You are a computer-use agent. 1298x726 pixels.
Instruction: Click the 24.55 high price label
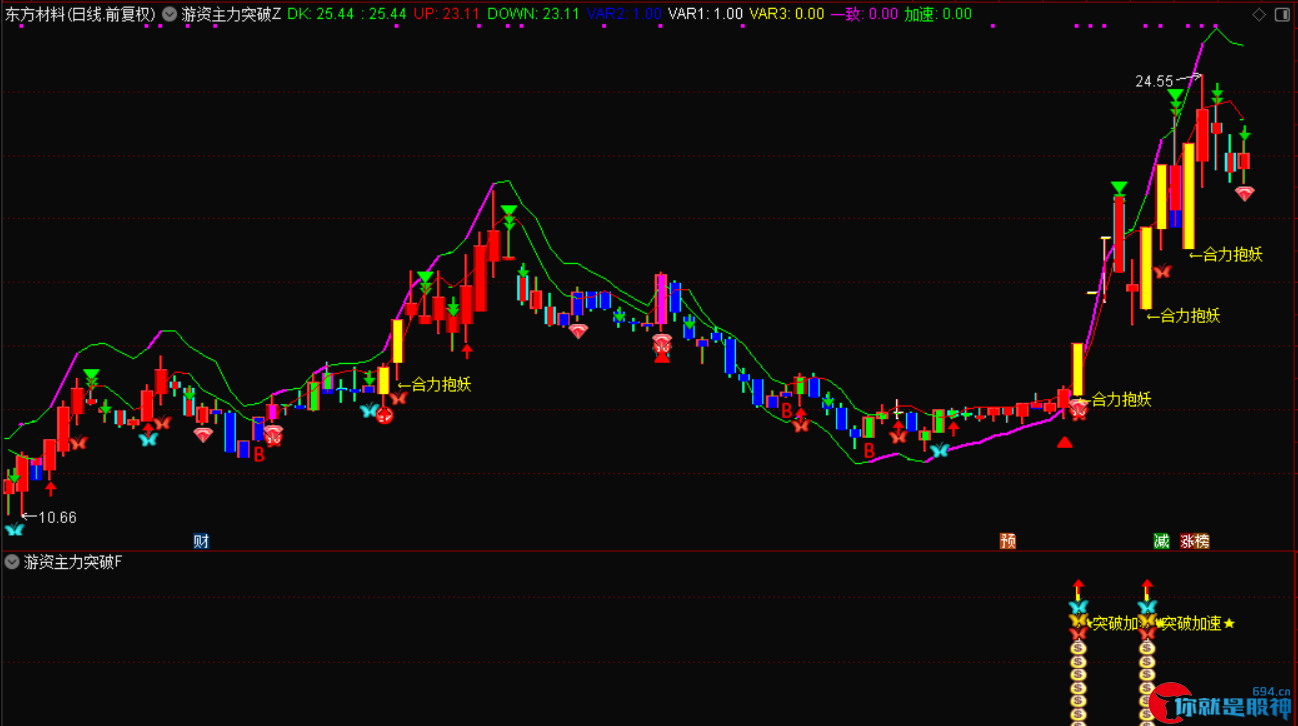[x=1154, y=81]
